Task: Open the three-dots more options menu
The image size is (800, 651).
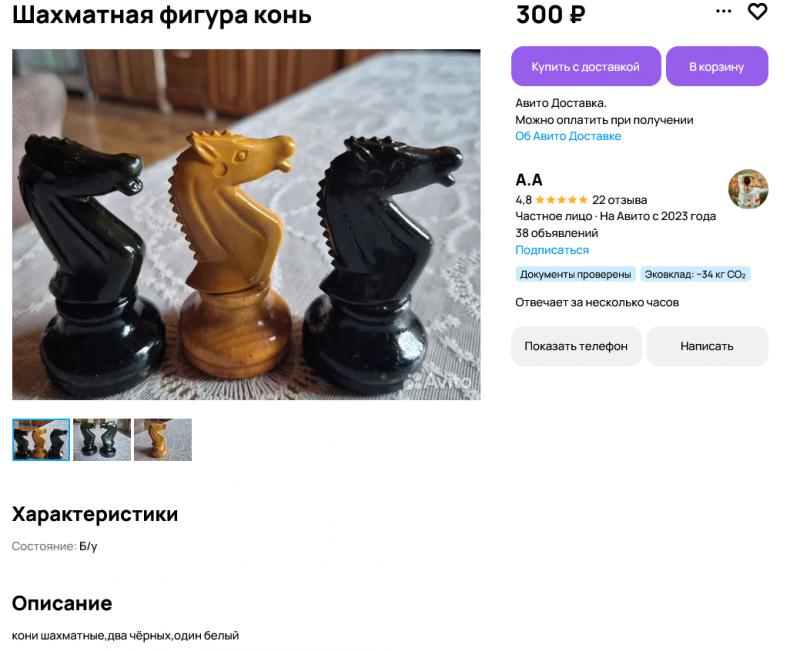Action: (x=723, y=11)
